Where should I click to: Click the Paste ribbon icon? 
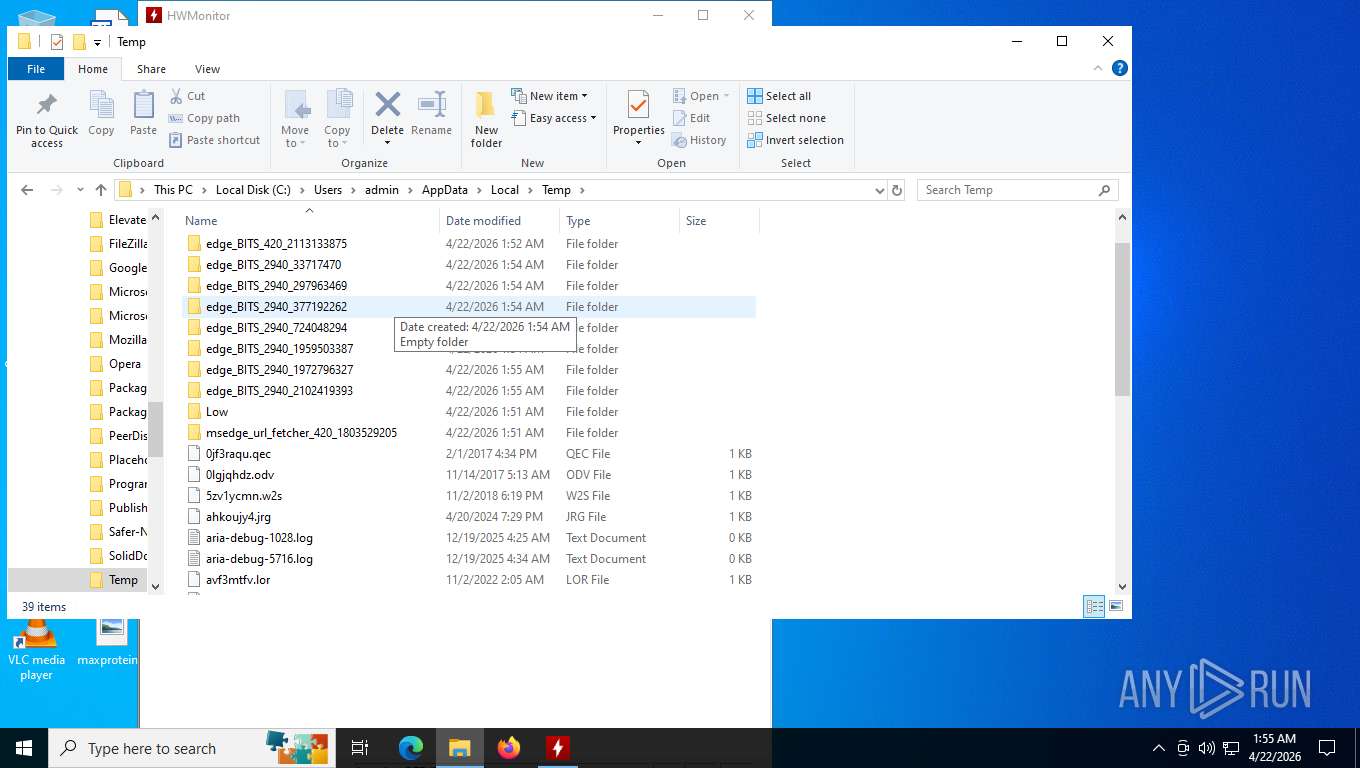(143, 114)
